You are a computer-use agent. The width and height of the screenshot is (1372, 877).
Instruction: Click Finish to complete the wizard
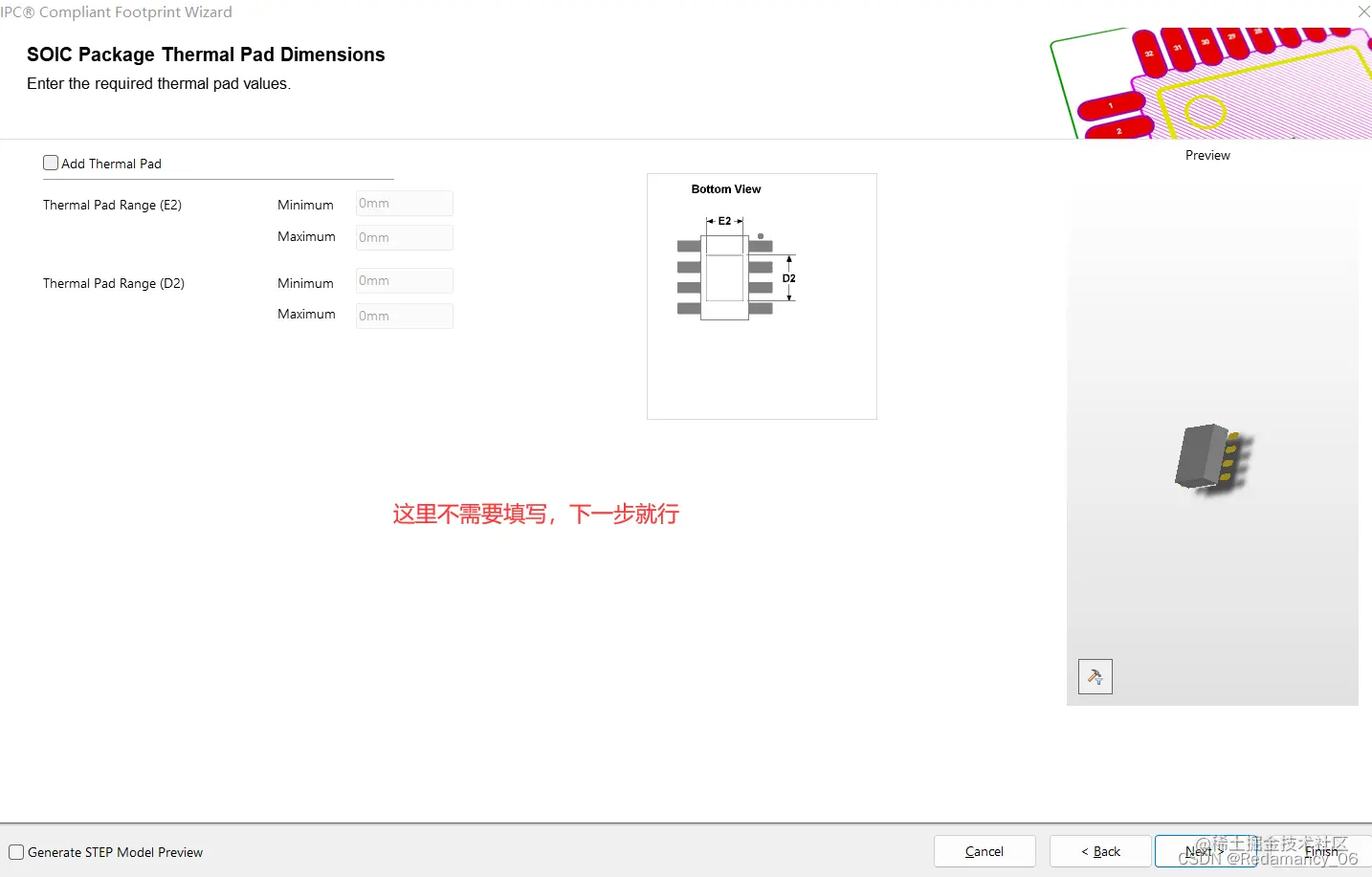click(x=1321, y=851)
